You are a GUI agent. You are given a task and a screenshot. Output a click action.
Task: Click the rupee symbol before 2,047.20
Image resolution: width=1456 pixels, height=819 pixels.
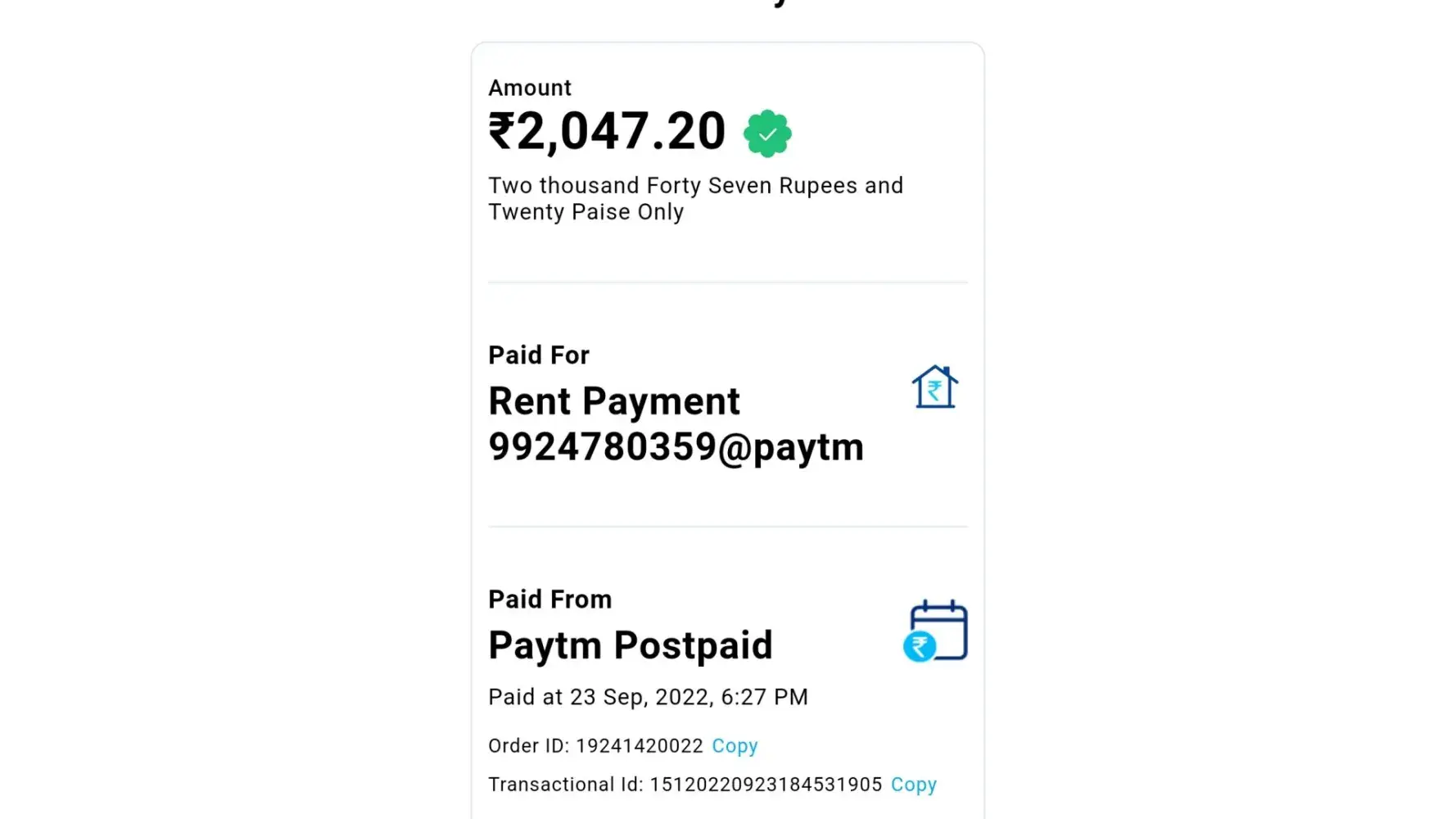point(501,131)
